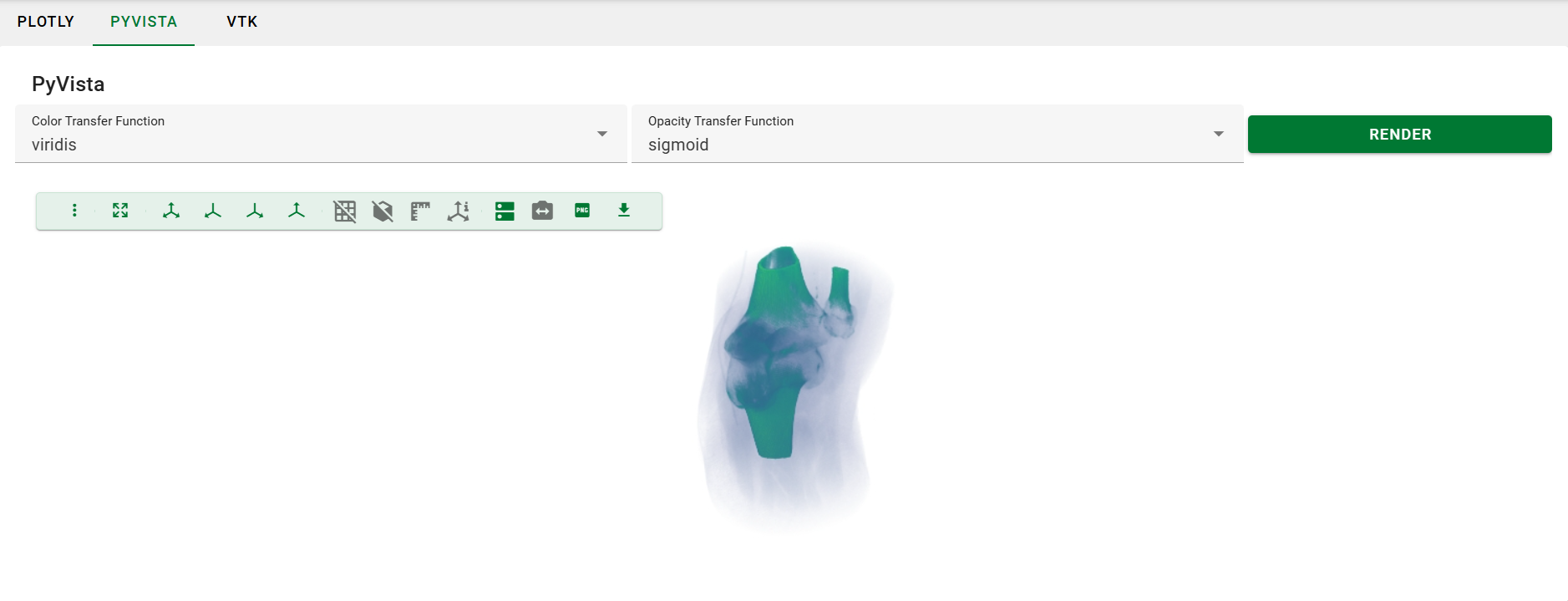Toggle server-side rendering mode icon
Viewport: 1568px width, 601px height.
(x=505, y=211)
